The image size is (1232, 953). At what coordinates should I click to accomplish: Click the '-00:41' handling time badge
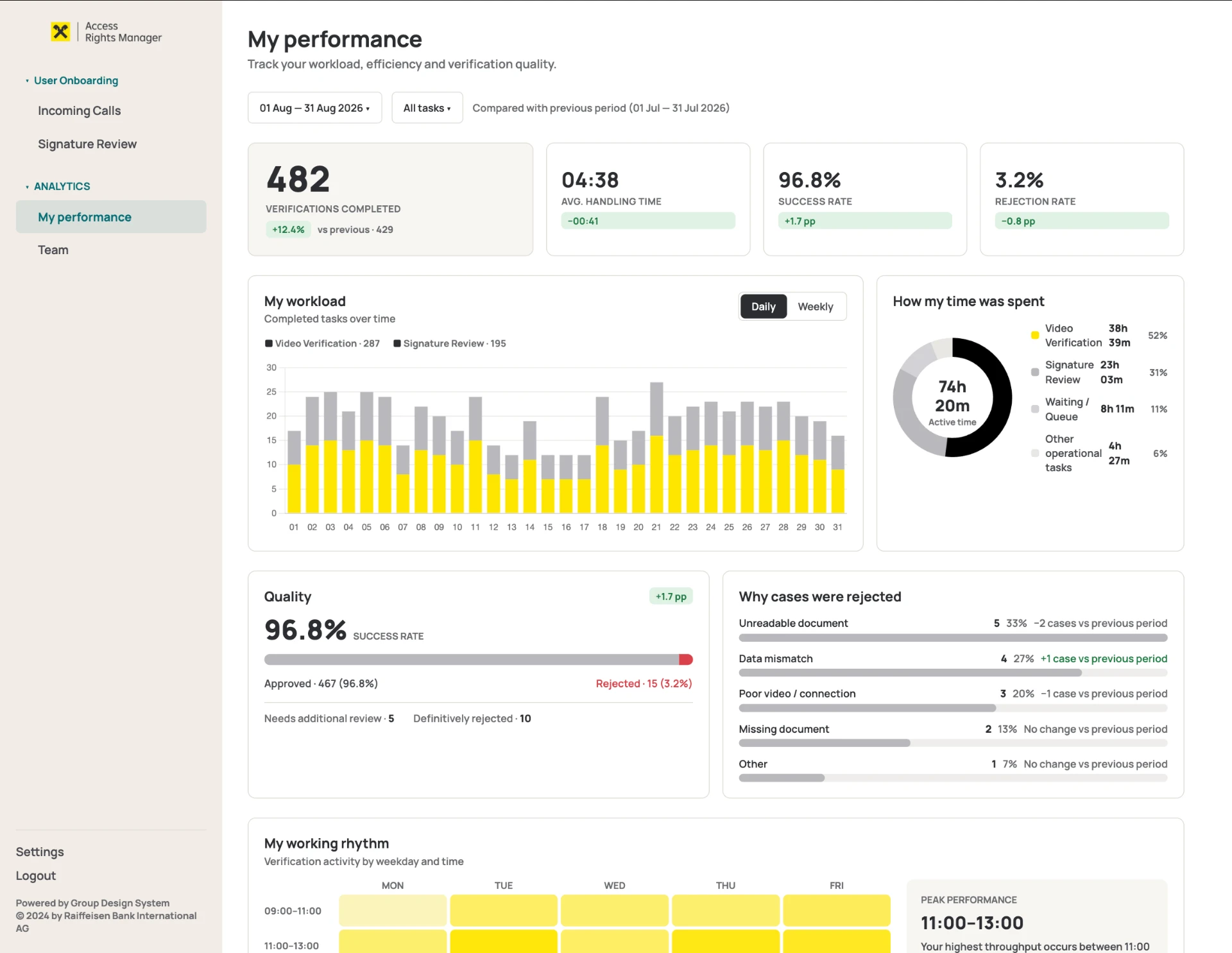648,221
